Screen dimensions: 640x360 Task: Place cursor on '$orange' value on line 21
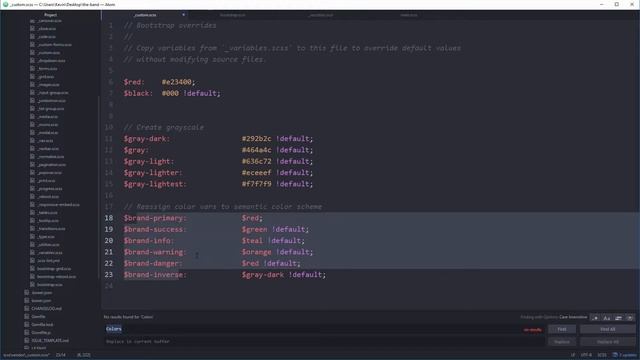256,252
